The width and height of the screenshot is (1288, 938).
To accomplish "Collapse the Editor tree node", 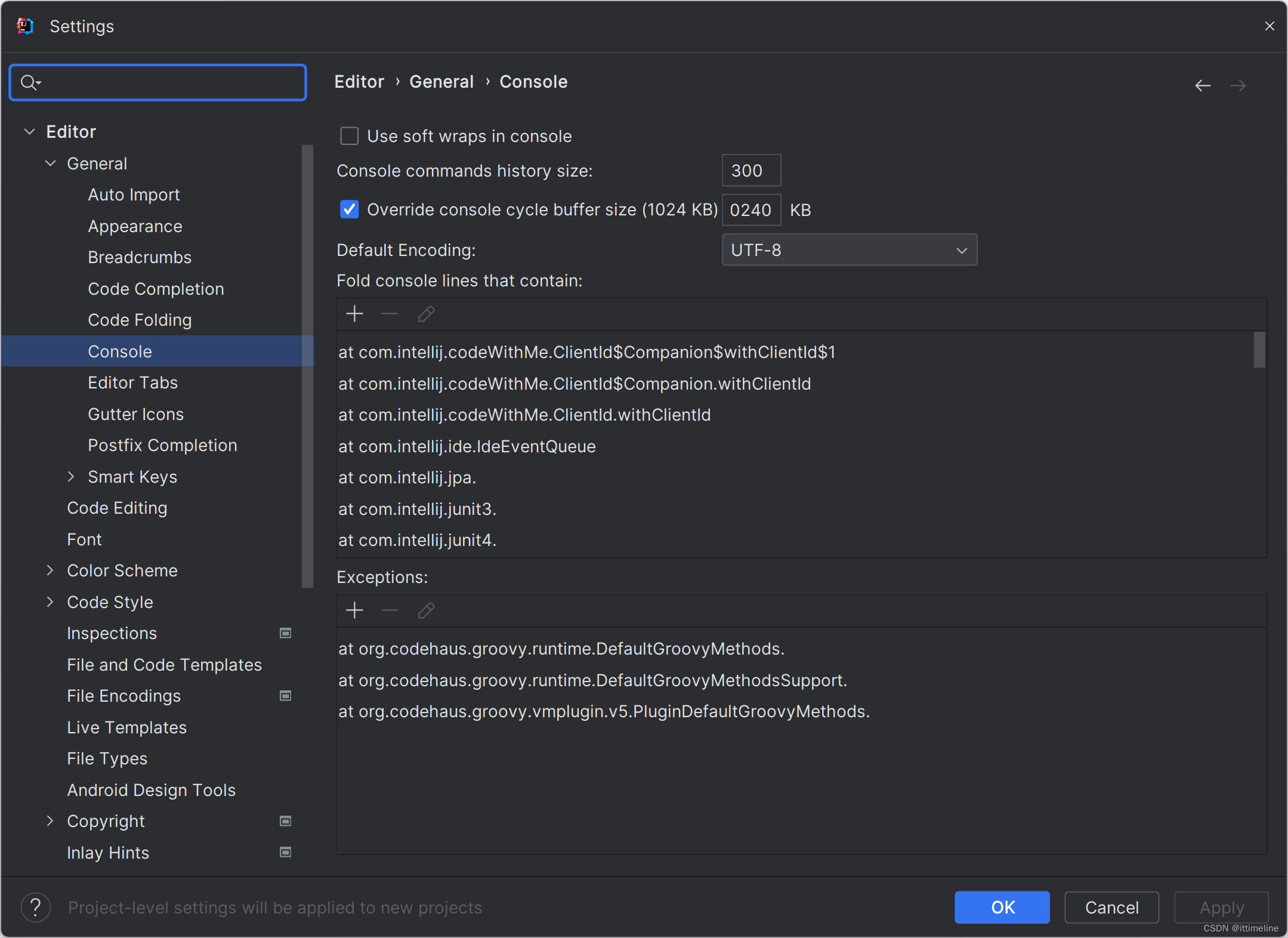I will click(30, 132).
